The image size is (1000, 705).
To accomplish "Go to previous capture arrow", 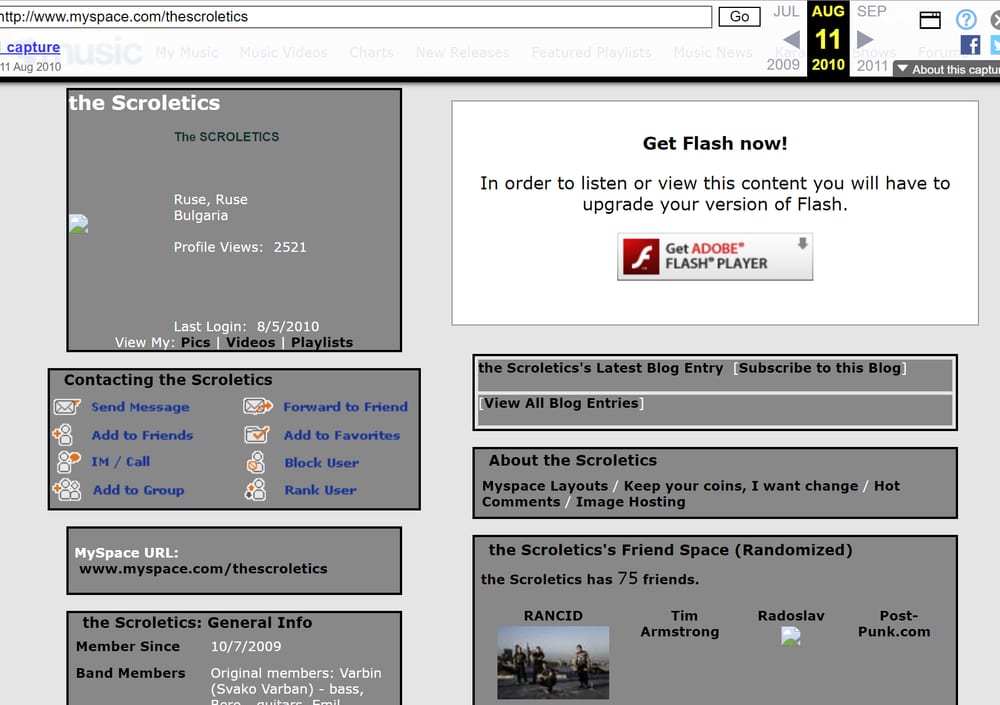I will 791,40.
